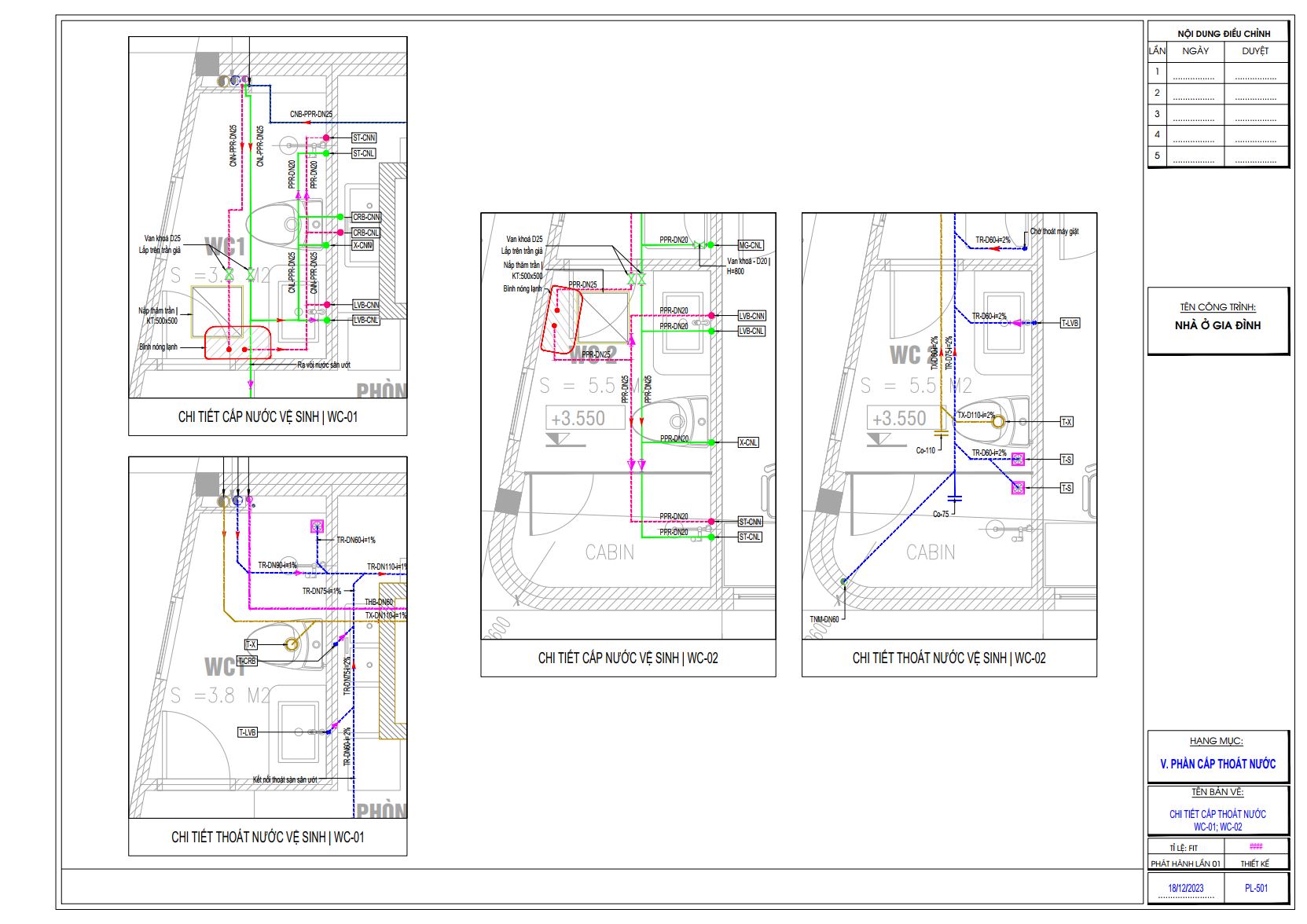
Task: Click 'CABIN' text in WC-02 drainage detail
Action: pos(931,552)
